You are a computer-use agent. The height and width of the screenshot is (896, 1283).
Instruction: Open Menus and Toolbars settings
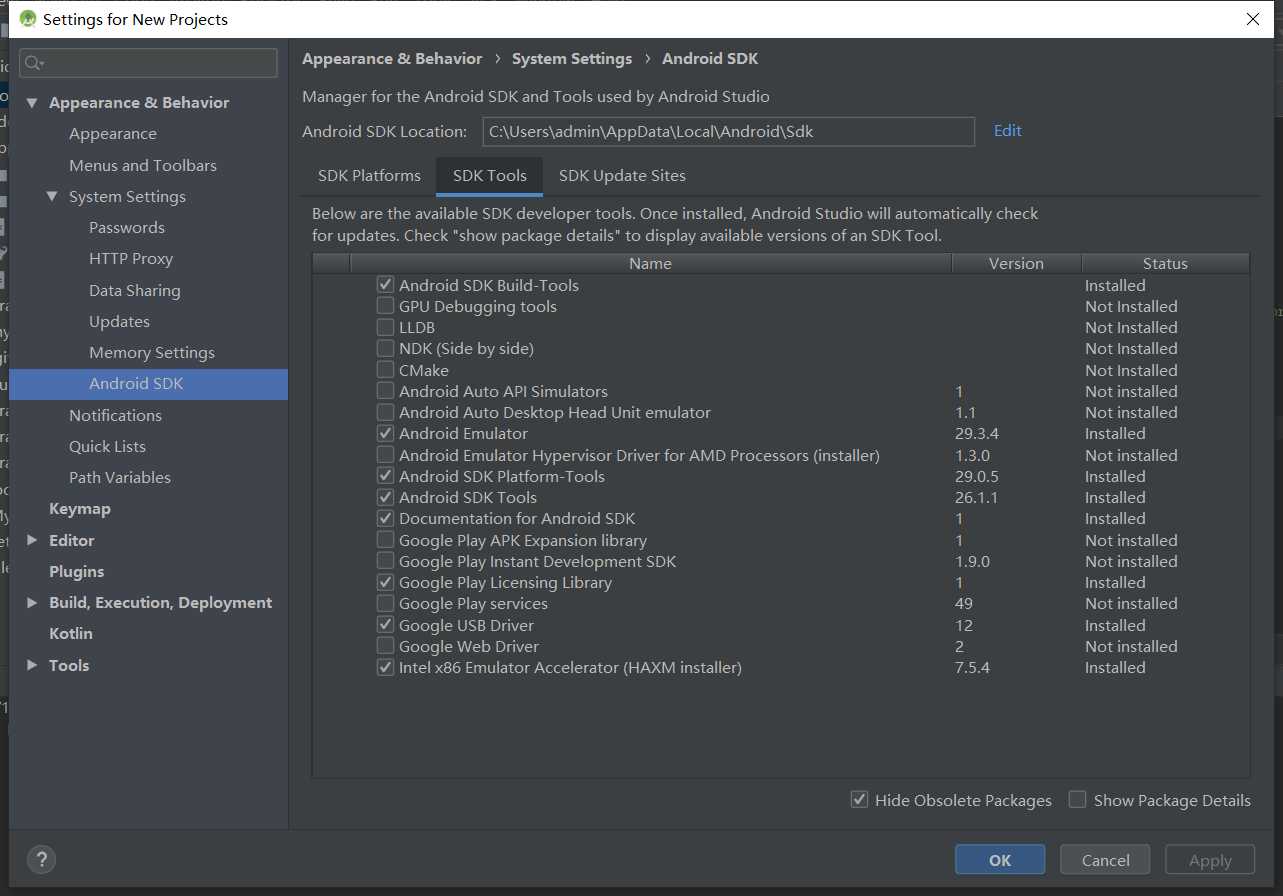[x=143, y=165]
